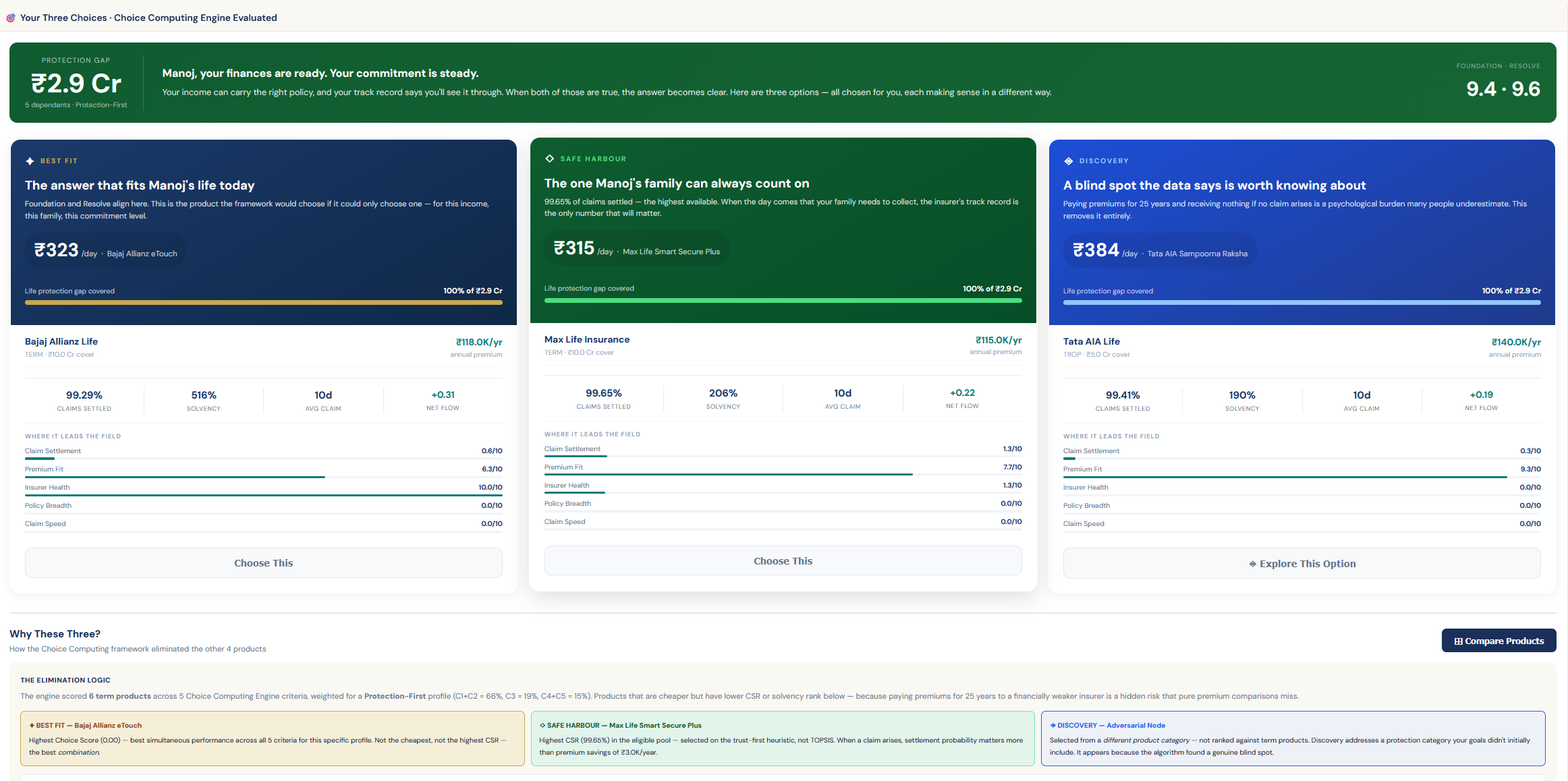Click Bajaj gap covered progress bar
This screenshot has height=781, width=1568.
point(264,303)
